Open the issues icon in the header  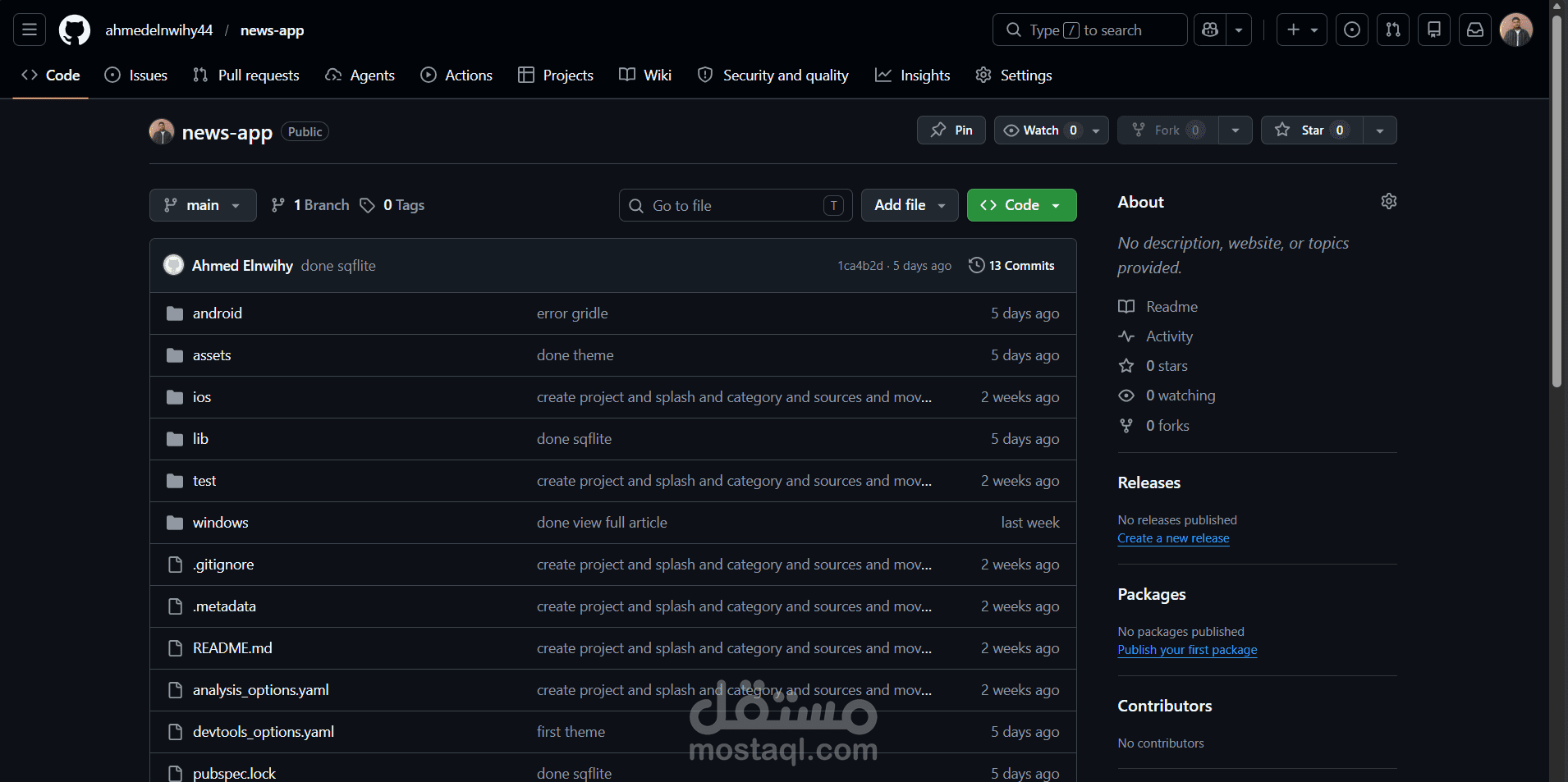point(1352,30)
